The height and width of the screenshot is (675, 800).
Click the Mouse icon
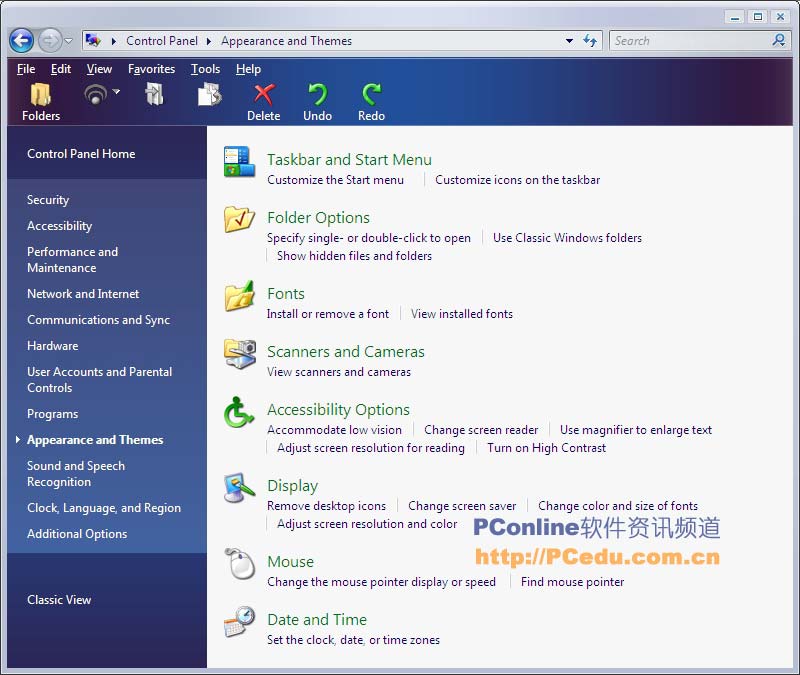point(239,563)
